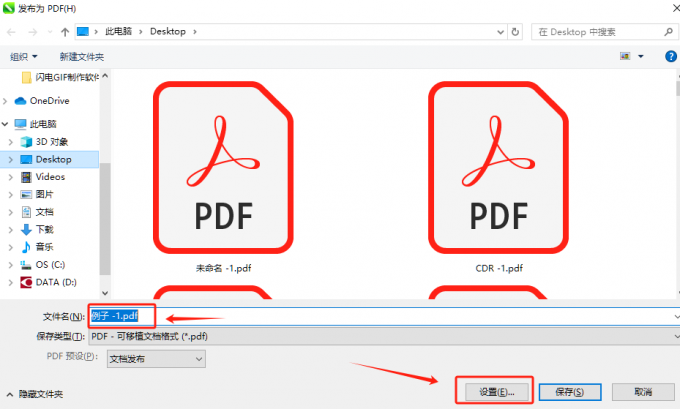Image resolution: width=680 pixels, height=409 pixels.
Task: Navigate up one folder level
Action: (65, 32)
